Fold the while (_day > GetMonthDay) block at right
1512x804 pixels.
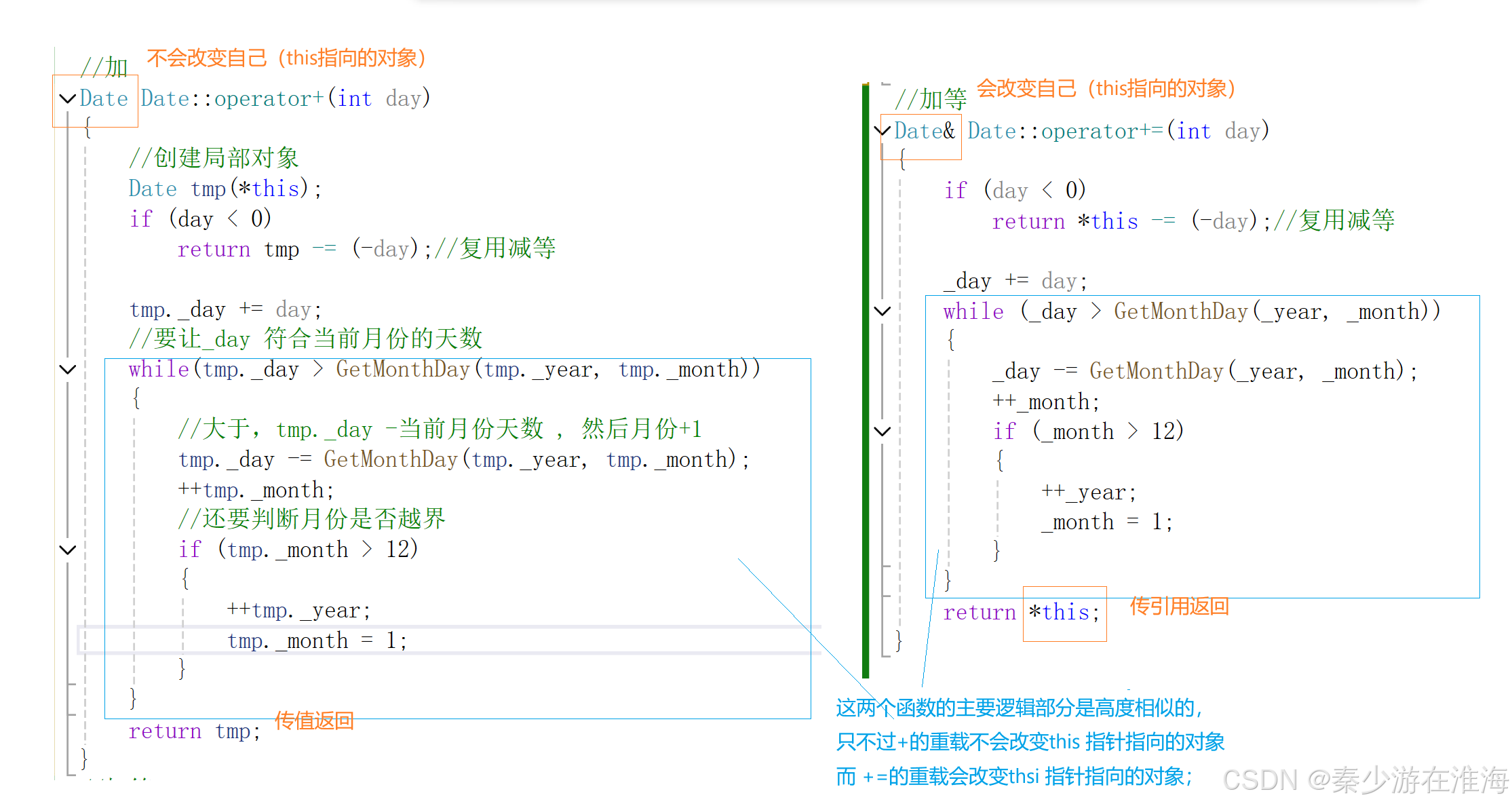pos(882,311)
